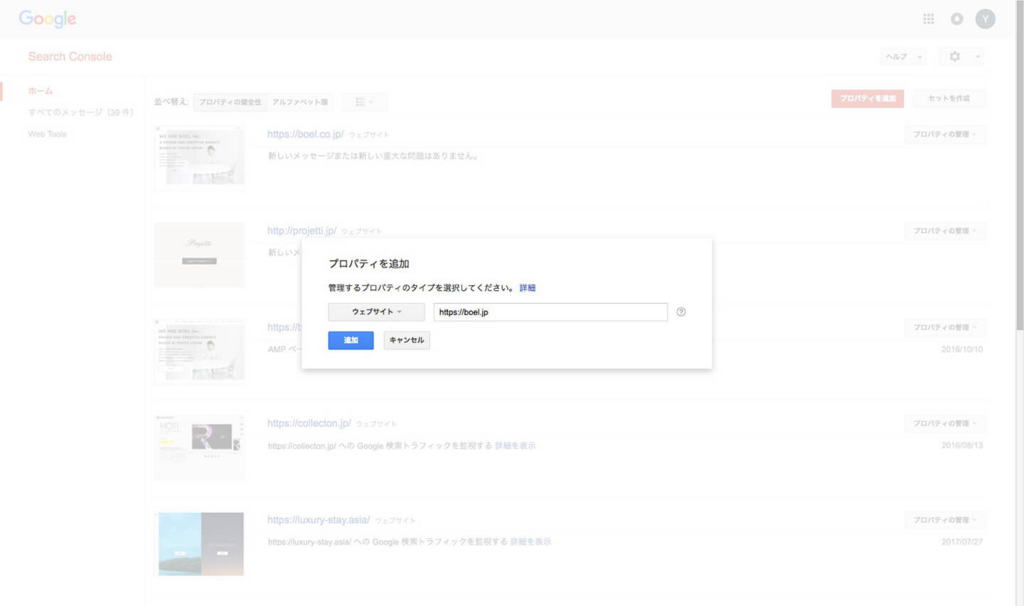This screenshot has height=606, width=1024.
Task: Open プロパティの管理 dropdown for boel.co.jp
Action: [944, 135]
